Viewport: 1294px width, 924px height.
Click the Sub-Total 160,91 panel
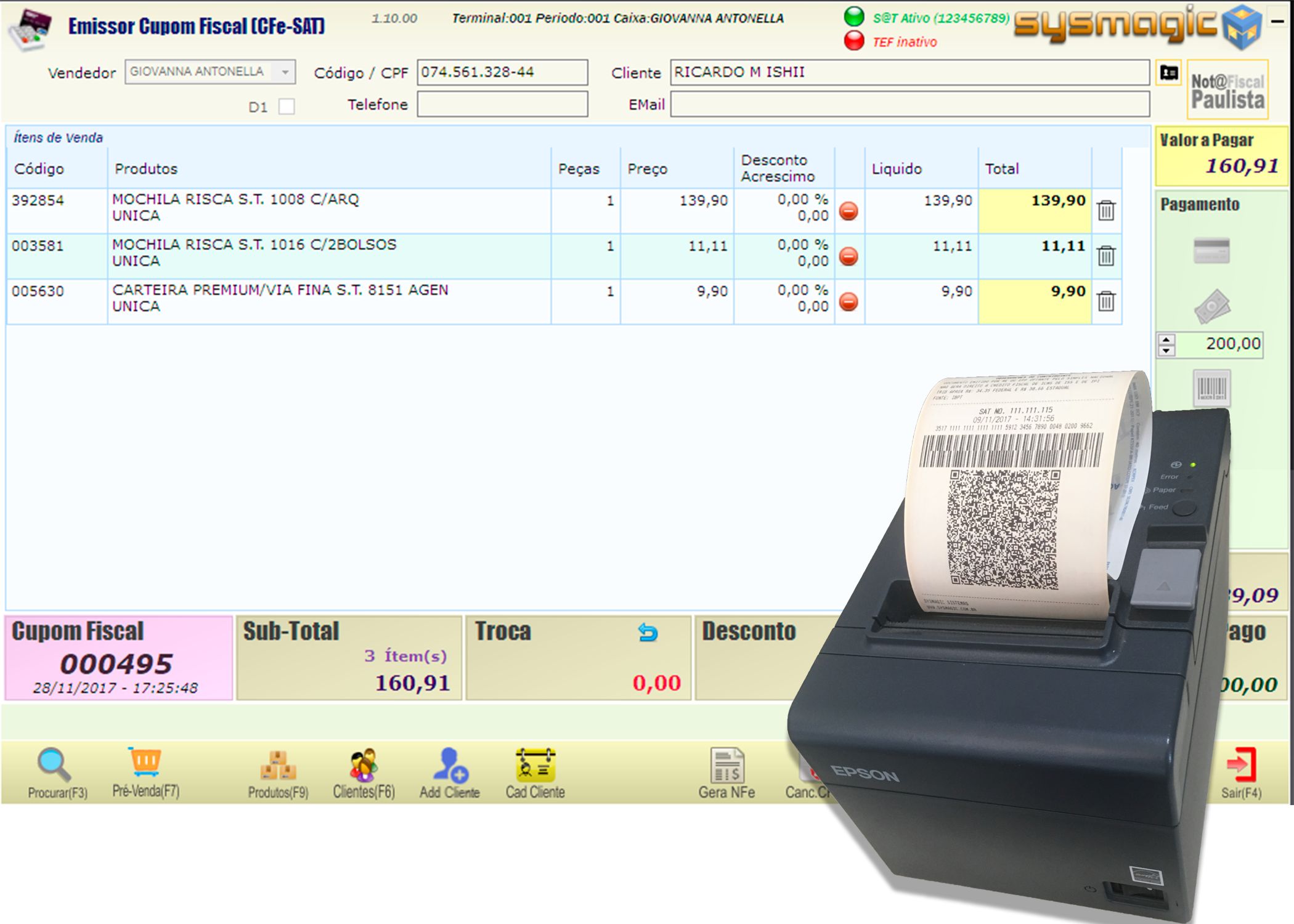pos(349,657)
